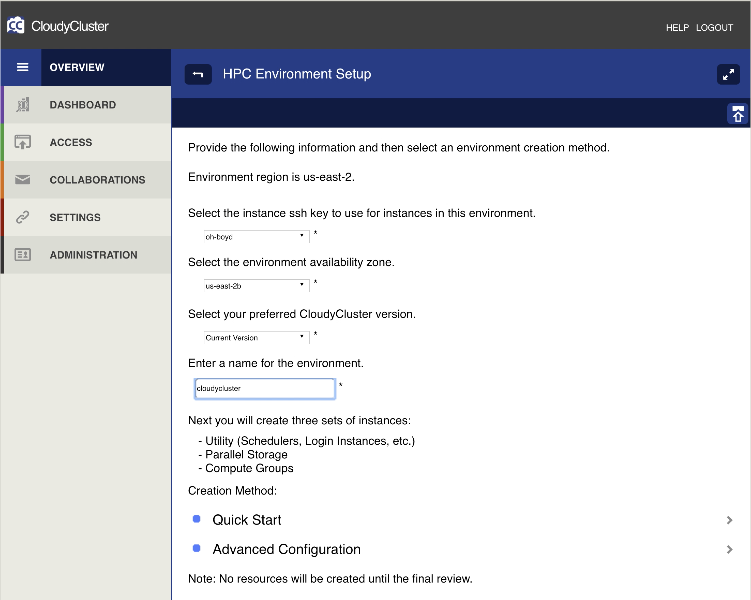Toggle the hamburger menu icon
The width and height of the screenshot is (751, 600).
click(22, 67)
